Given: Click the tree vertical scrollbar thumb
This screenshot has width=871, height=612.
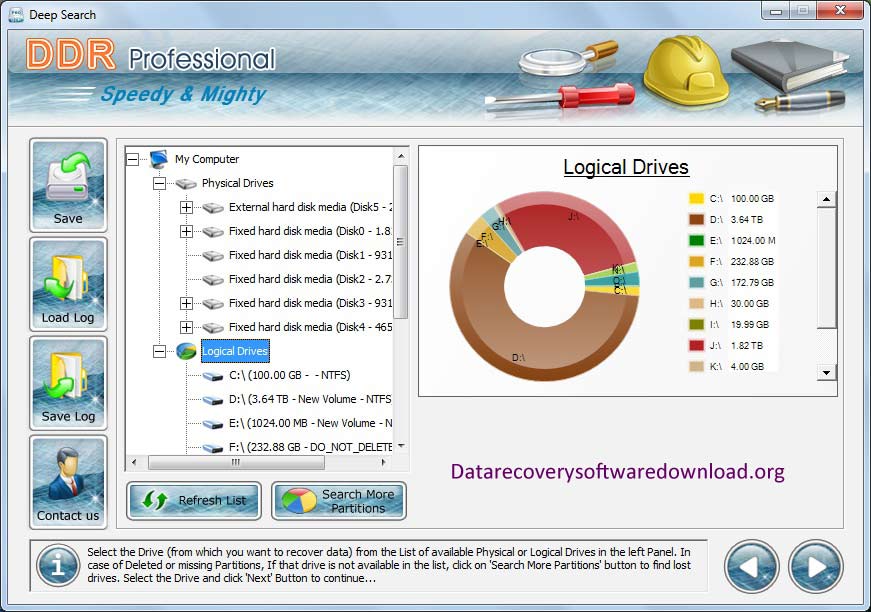Looking at the screenshot, I should pos(401,242).
